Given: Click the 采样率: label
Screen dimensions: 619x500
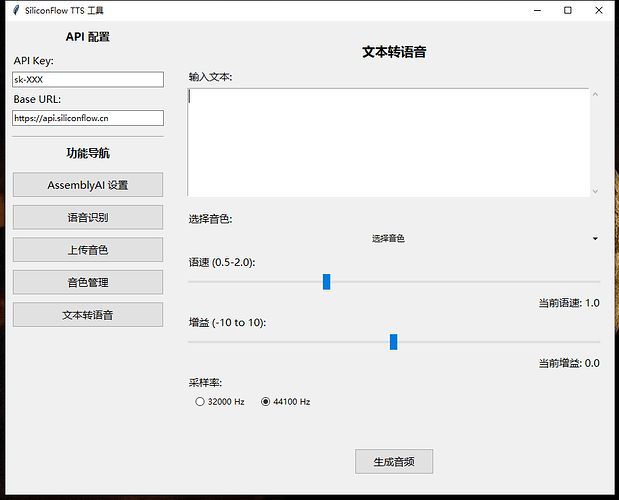Looking at the screenshot, I should [x=205, y=382].
